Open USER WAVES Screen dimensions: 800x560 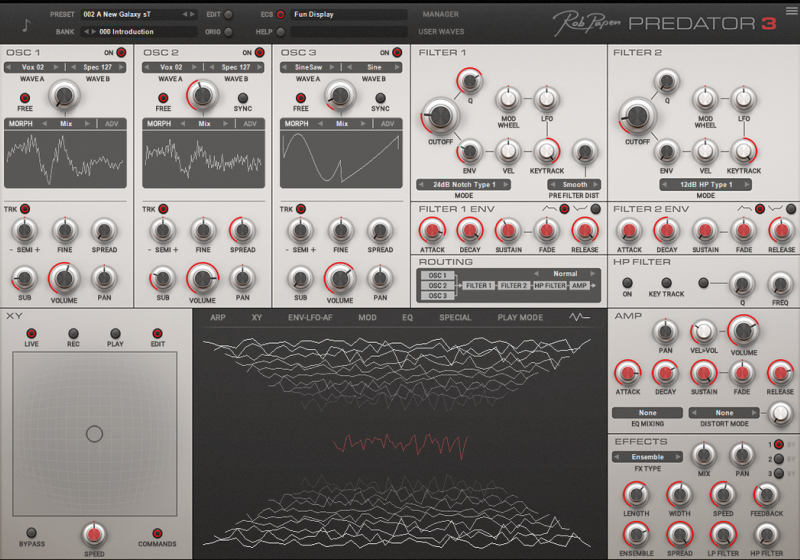441,32
